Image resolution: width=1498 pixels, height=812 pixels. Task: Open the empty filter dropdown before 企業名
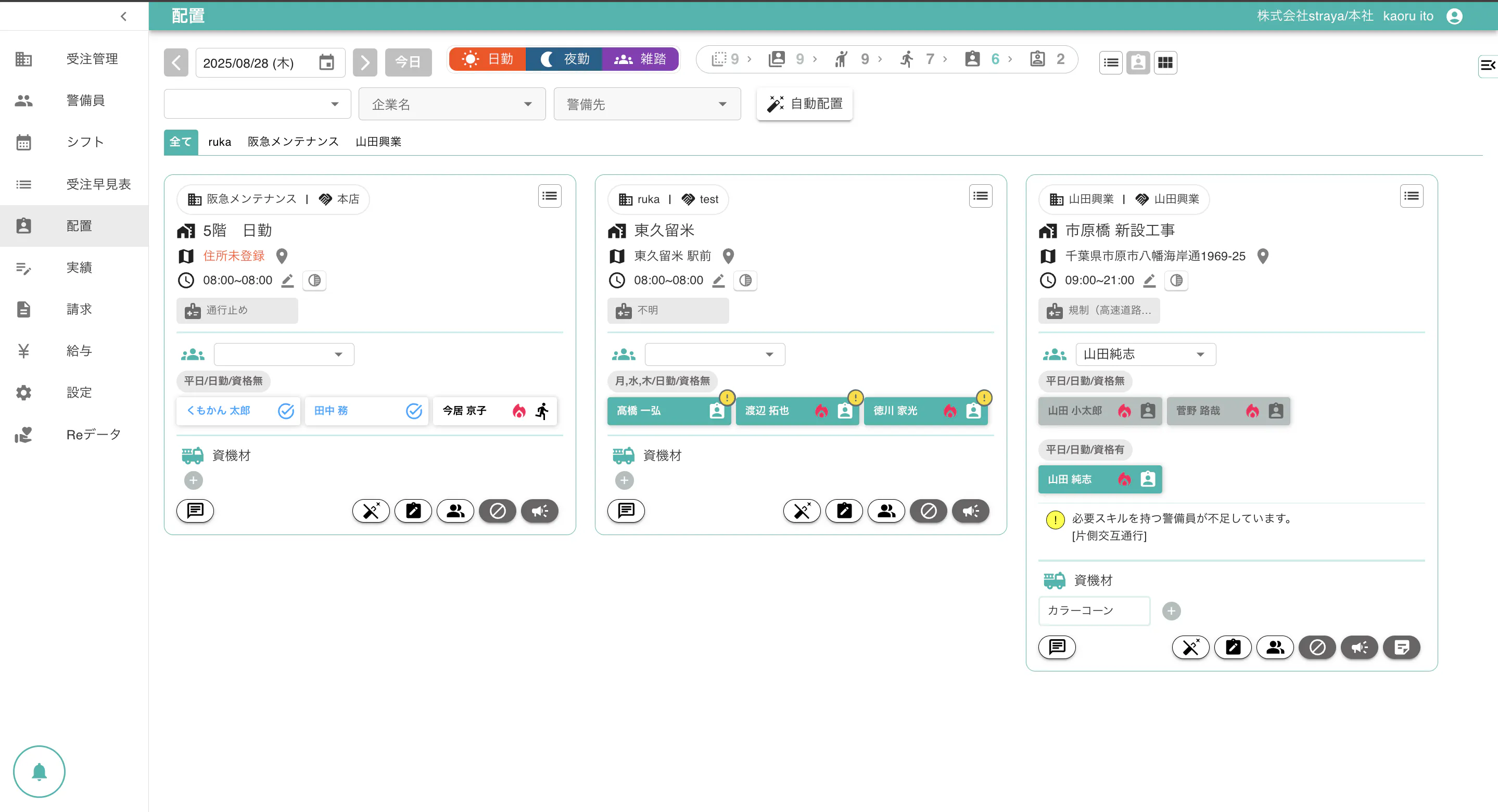(257, 104)
